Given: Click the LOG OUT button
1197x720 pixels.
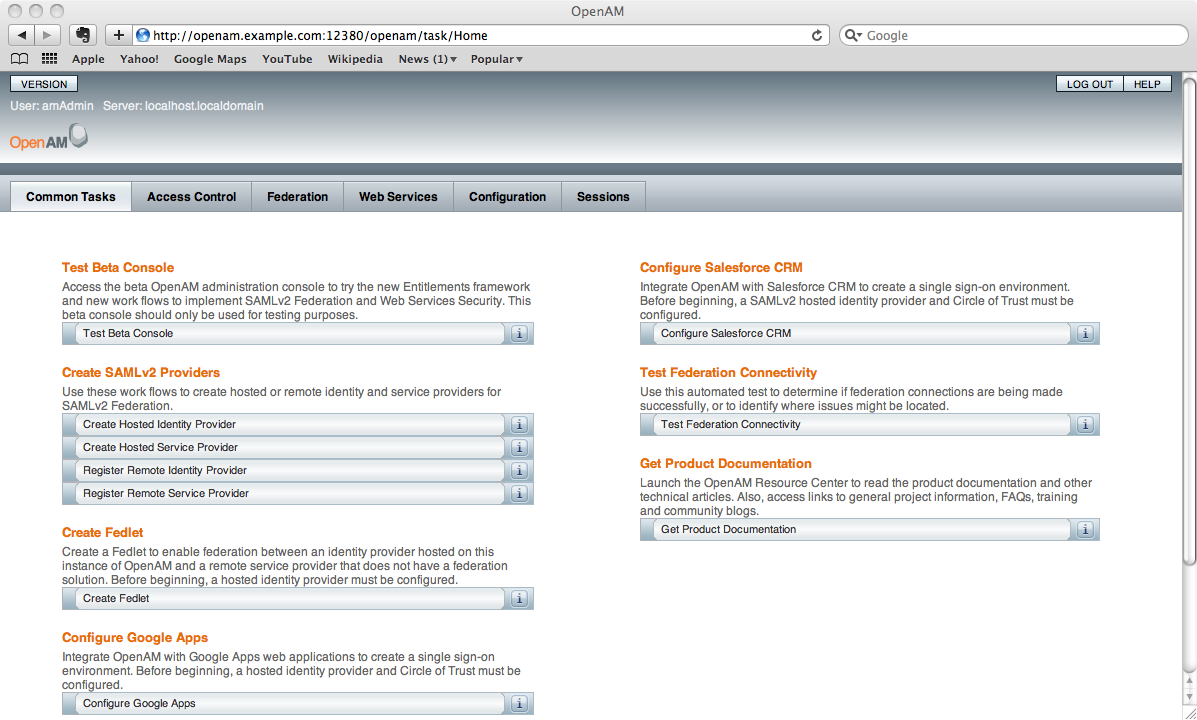Looking at the screenshot, I should [1089, 84].
